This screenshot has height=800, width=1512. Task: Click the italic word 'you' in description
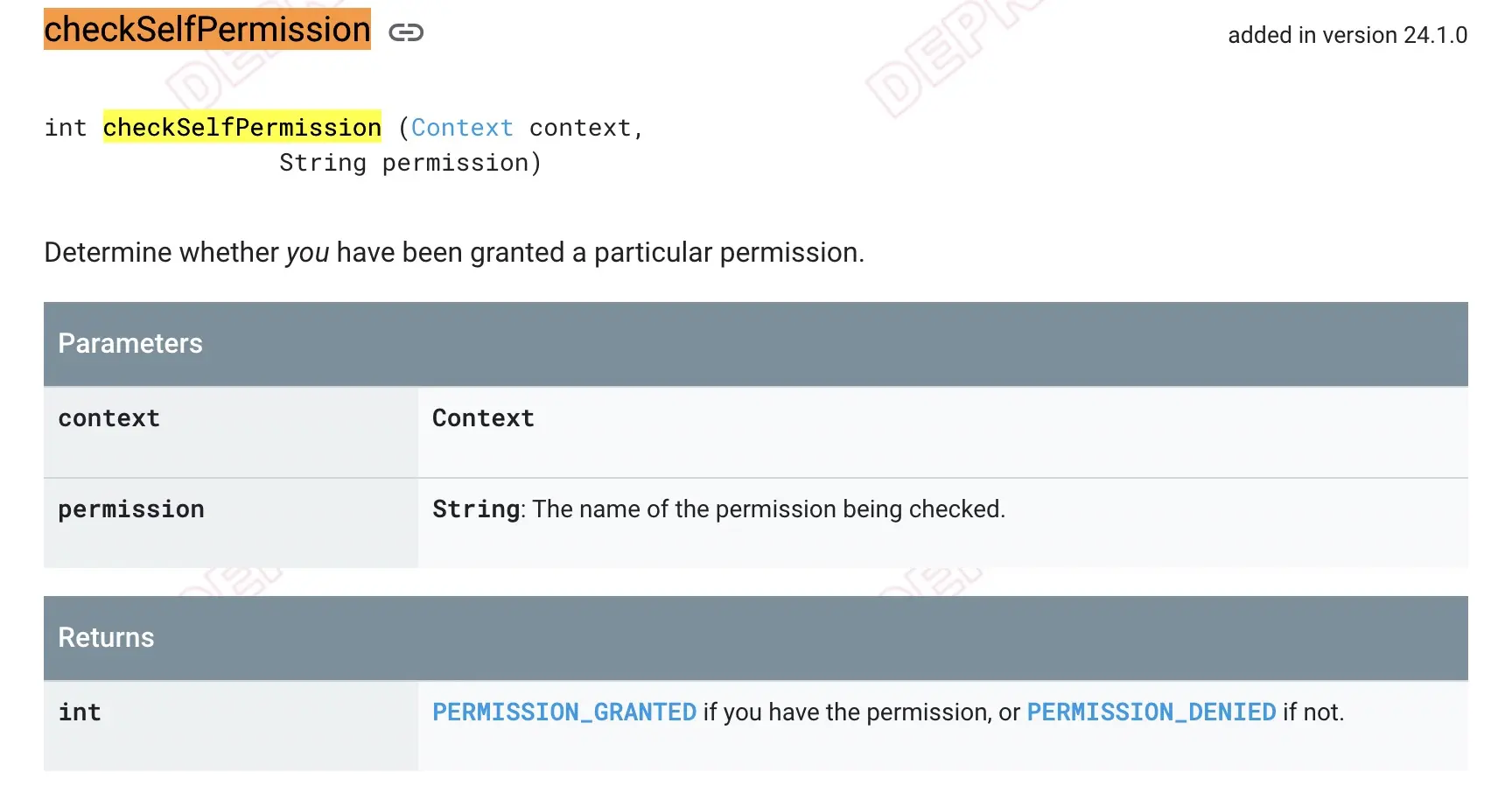pos(307,253)
